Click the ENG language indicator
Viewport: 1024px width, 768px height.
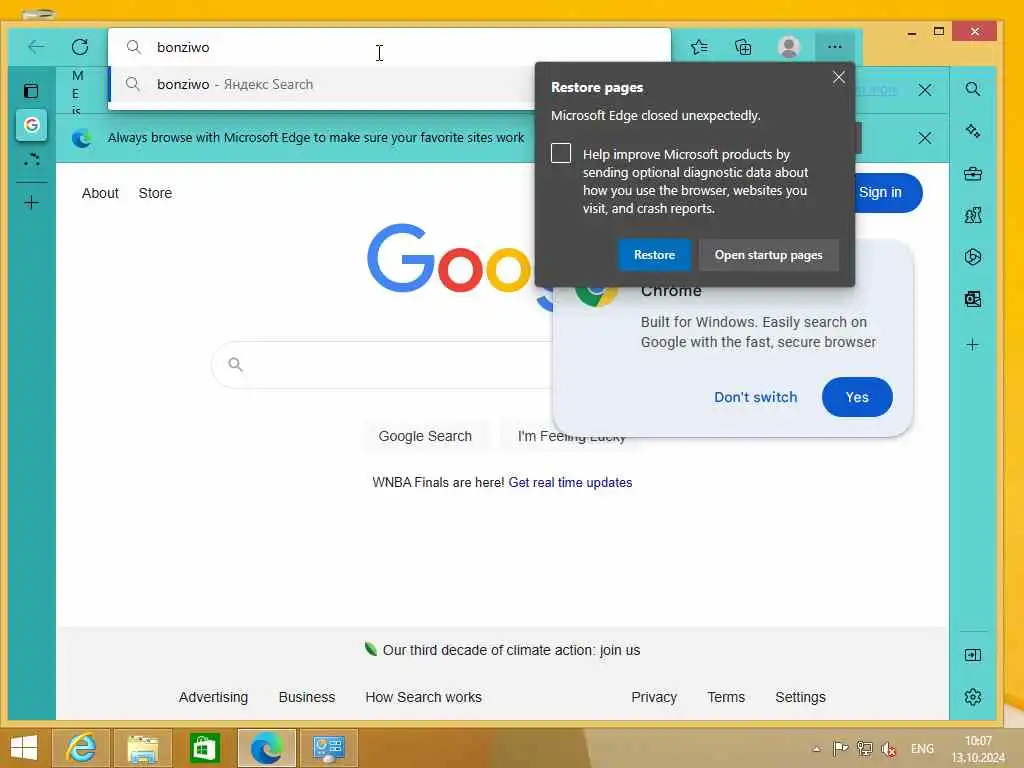pyautogui.click(x=922, y=748)
